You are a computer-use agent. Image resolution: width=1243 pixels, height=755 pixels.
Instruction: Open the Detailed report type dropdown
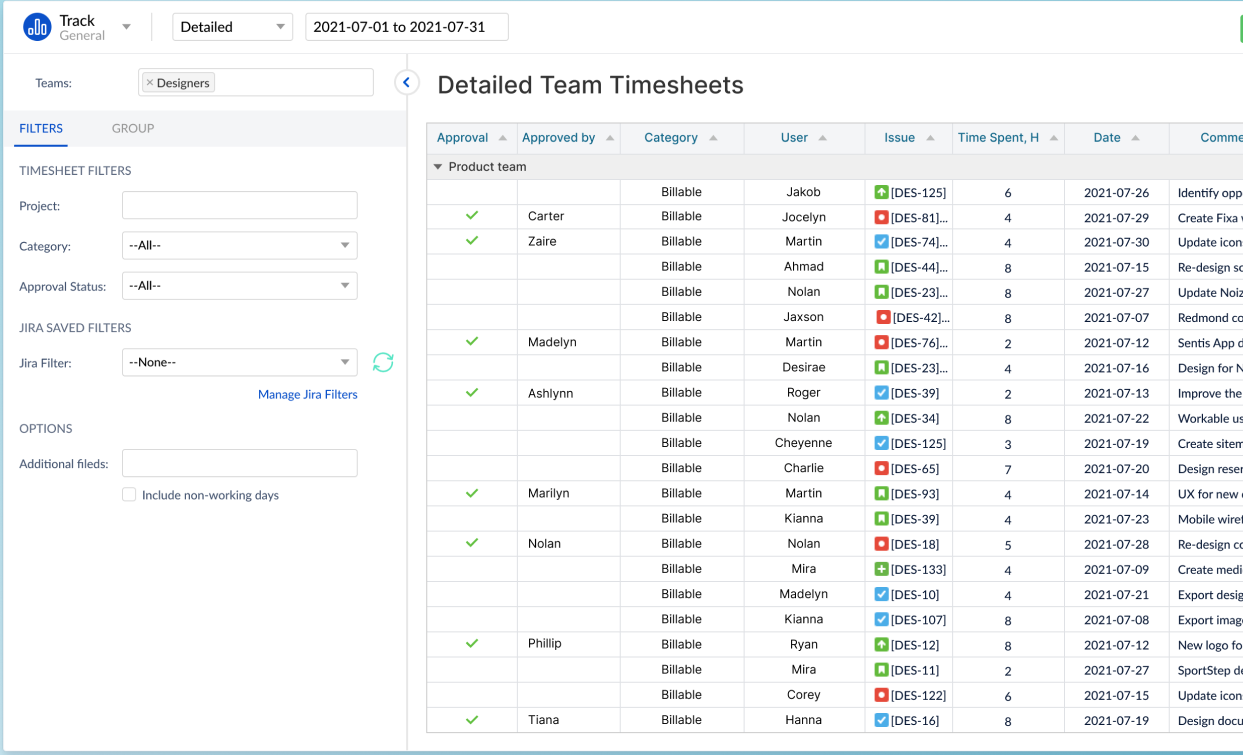pos(232,26)
